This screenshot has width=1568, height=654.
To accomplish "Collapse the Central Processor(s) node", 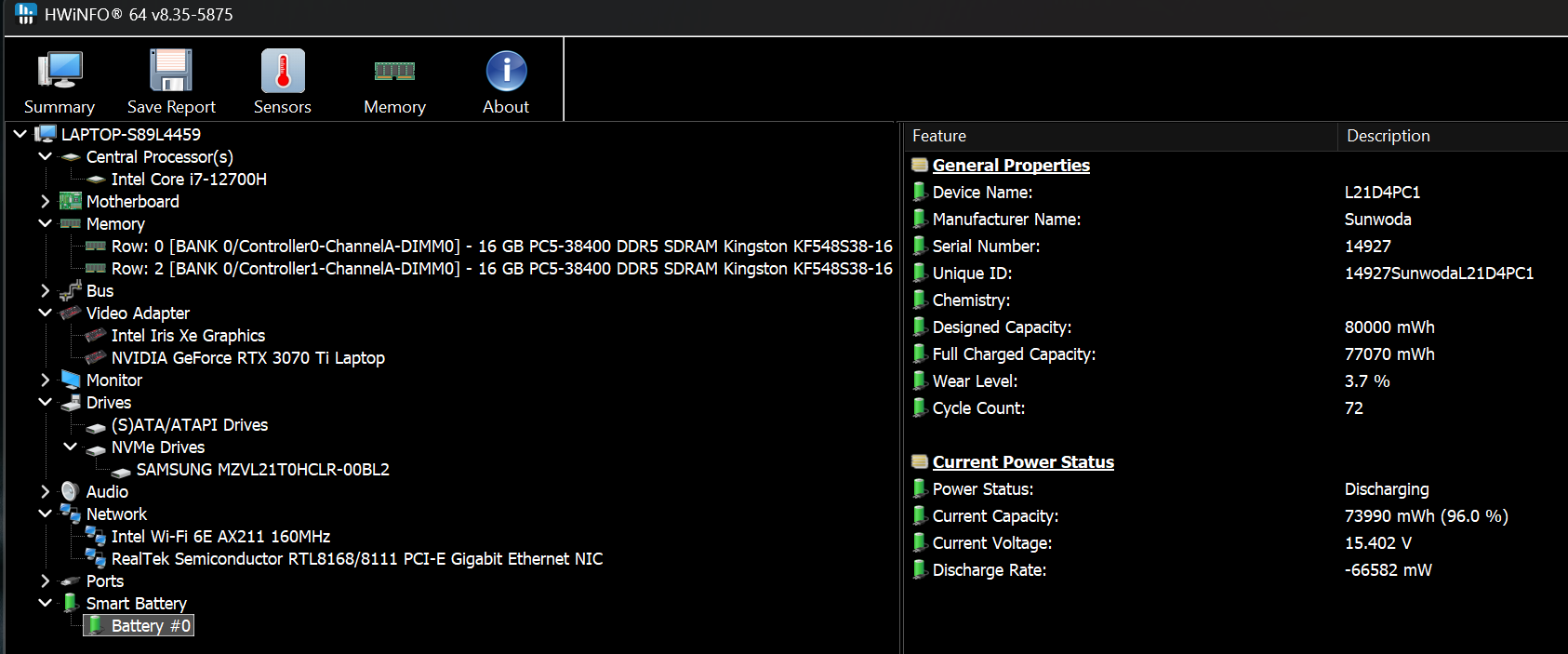I will coord(45,156).
